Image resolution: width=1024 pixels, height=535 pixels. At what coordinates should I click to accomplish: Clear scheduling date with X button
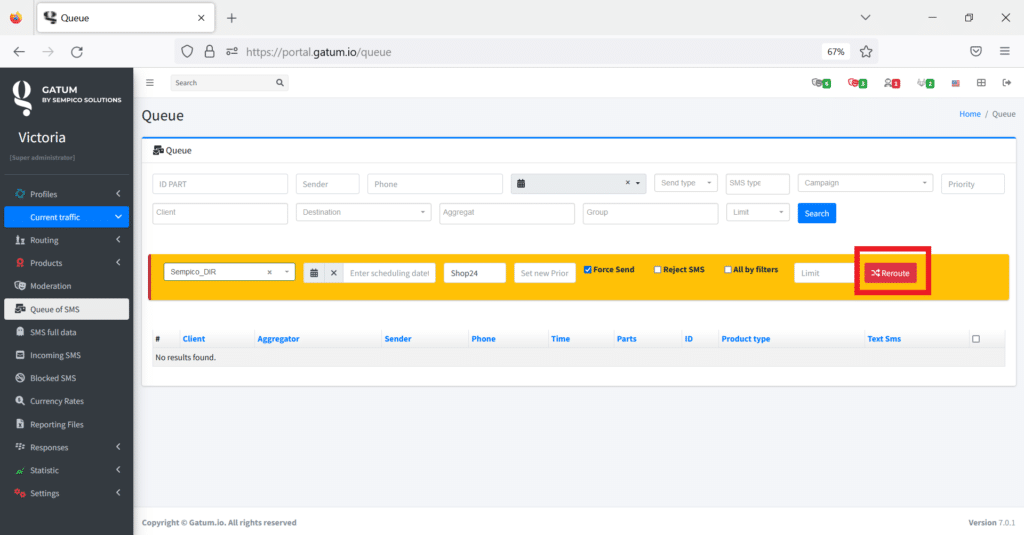tap(334, 273)
